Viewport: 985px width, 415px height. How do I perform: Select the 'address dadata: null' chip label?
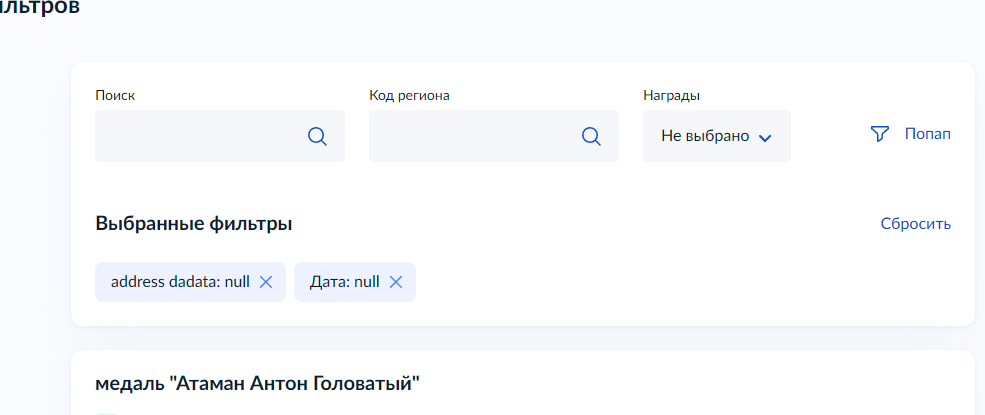(x=180, y=282)
